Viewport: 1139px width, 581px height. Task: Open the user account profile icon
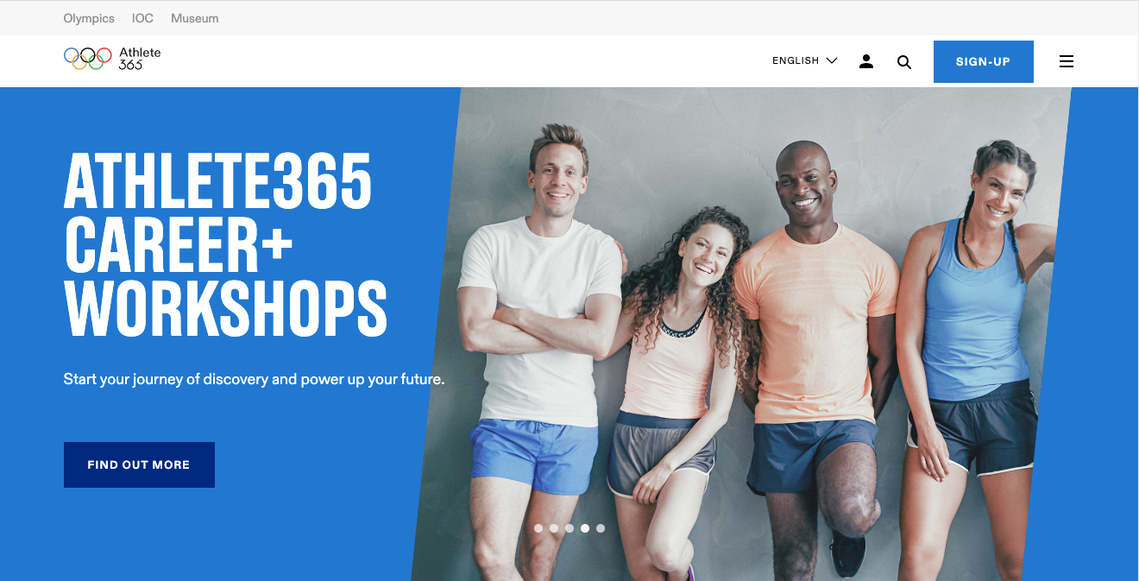[866, 61]
